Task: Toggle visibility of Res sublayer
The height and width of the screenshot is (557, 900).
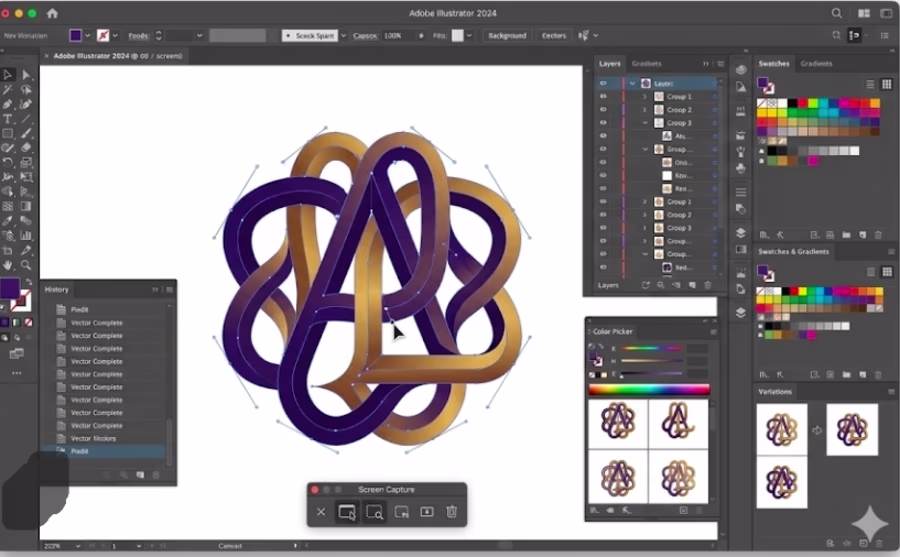Action: tap(603, 188)
